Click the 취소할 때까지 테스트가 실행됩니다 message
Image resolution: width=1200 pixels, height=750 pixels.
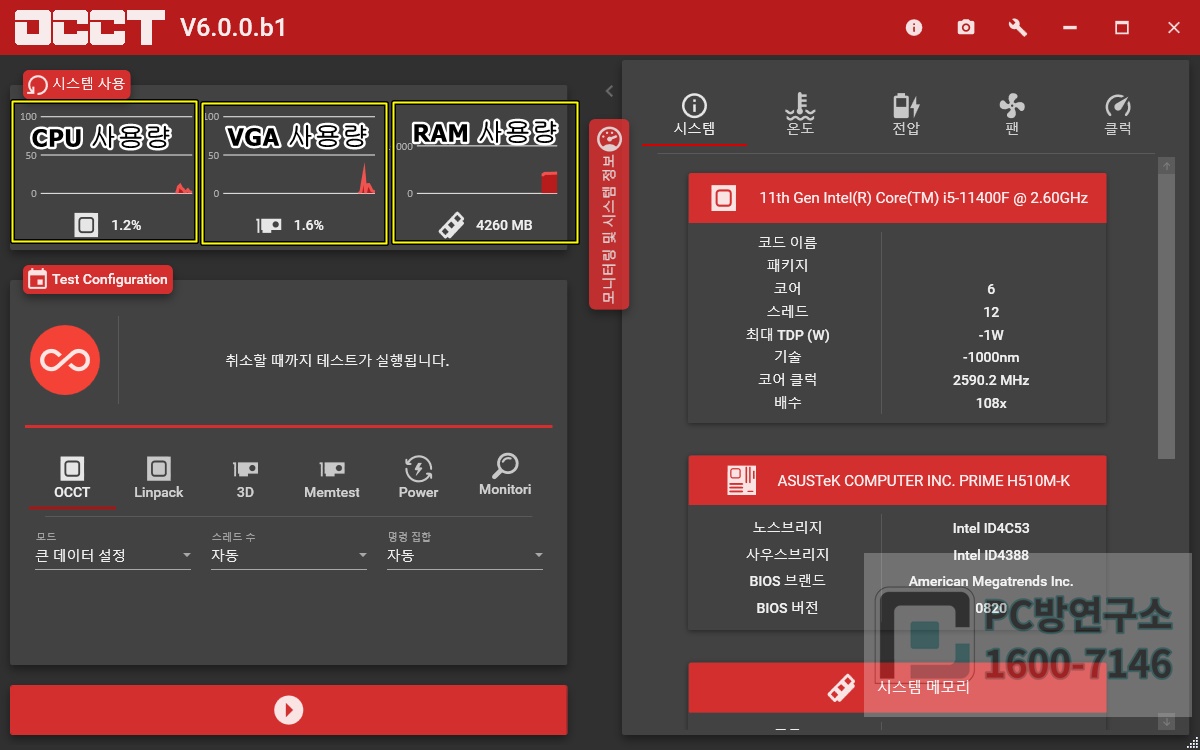pos(337,361)
